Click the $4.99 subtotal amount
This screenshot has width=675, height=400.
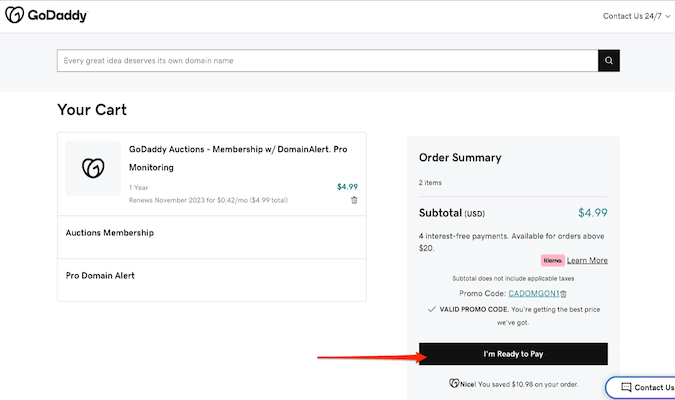pos(593,213)
